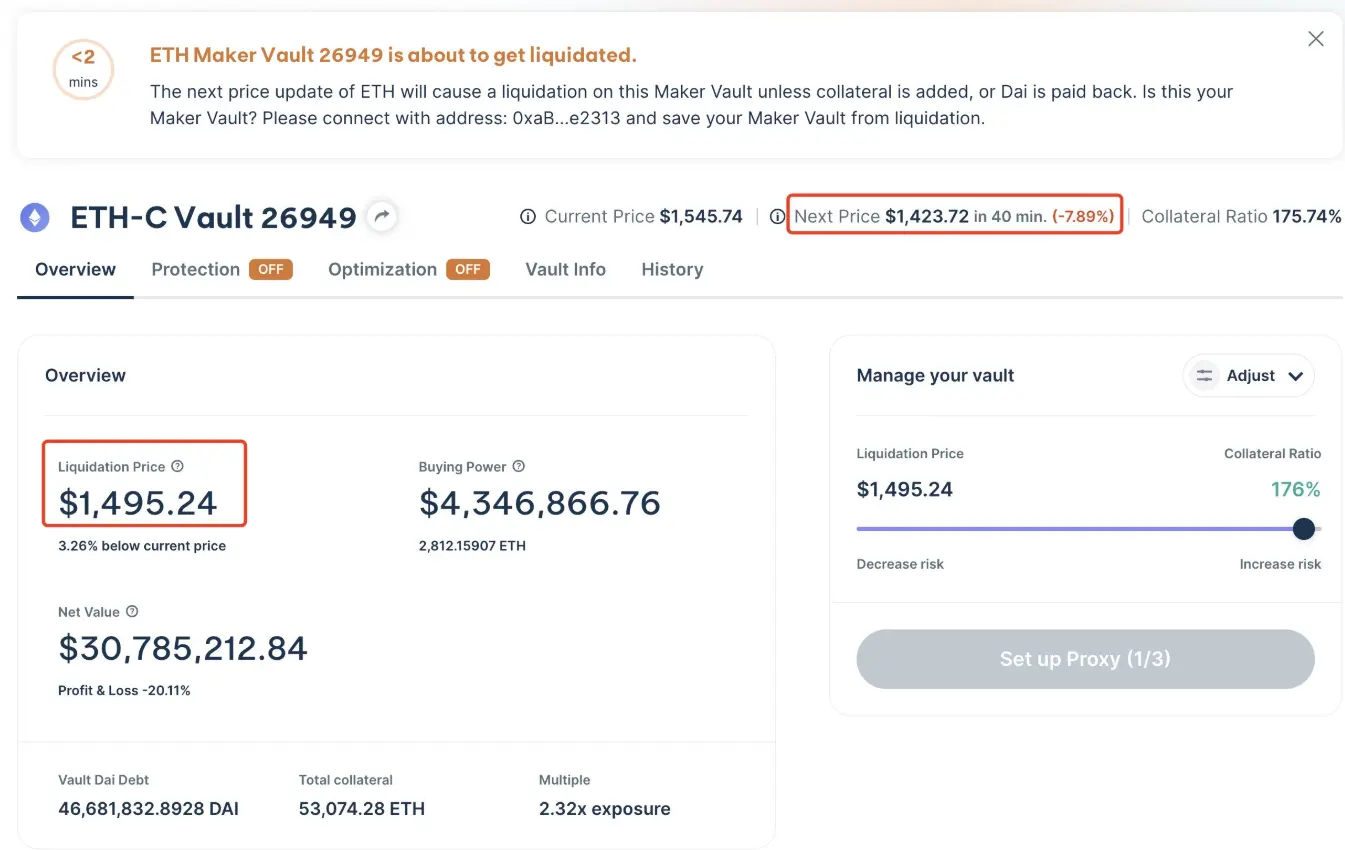
Task: Dismiss the liquidation warning banner
Action: [1315, 38]
